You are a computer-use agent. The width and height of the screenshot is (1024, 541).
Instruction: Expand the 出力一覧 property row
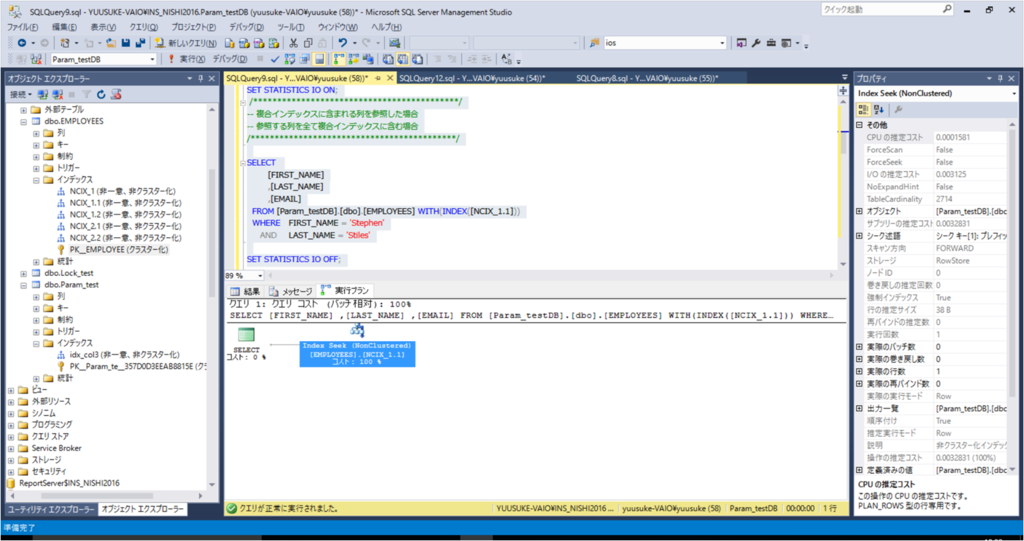point(859,408)
